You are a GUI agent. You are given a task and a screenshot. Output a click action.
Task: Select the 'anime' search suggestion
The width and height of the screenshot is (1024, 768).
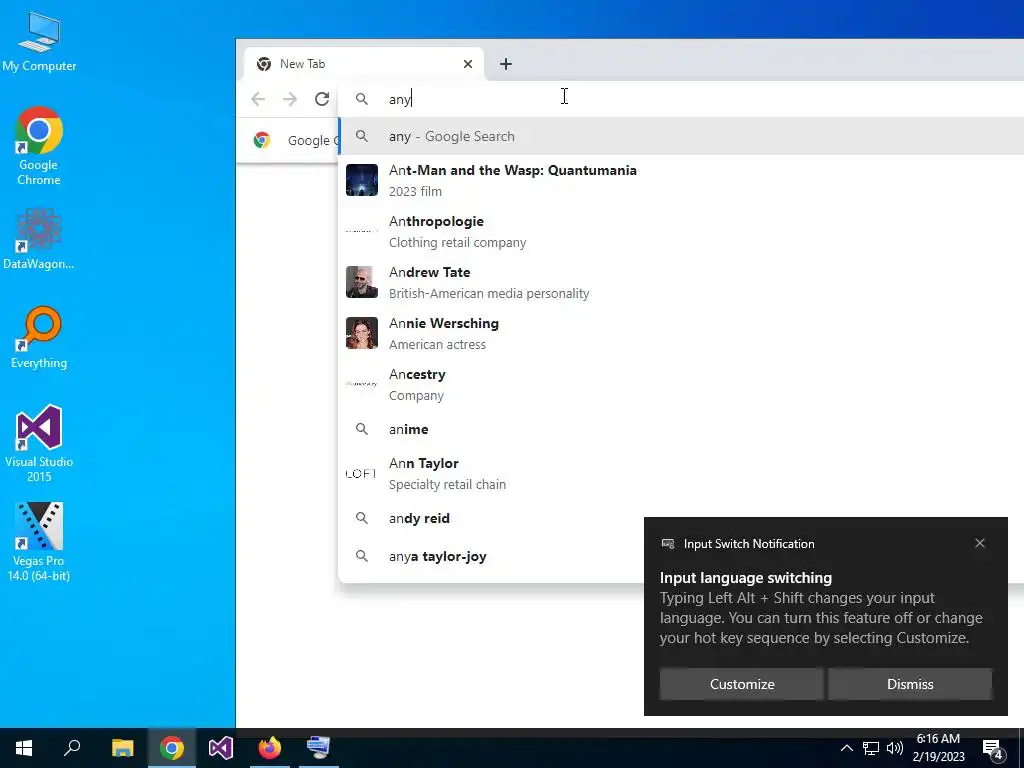(680, 429)
